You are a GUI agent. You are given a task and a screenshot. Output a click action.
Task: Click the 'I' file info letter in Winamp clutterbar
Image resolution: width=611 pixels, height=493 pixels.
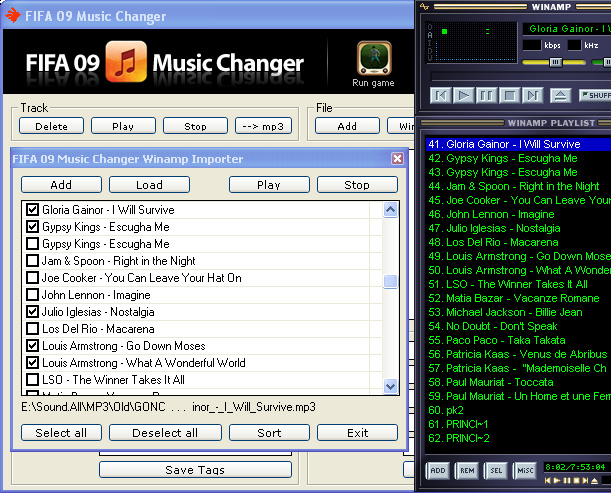(x=430, y=43)
